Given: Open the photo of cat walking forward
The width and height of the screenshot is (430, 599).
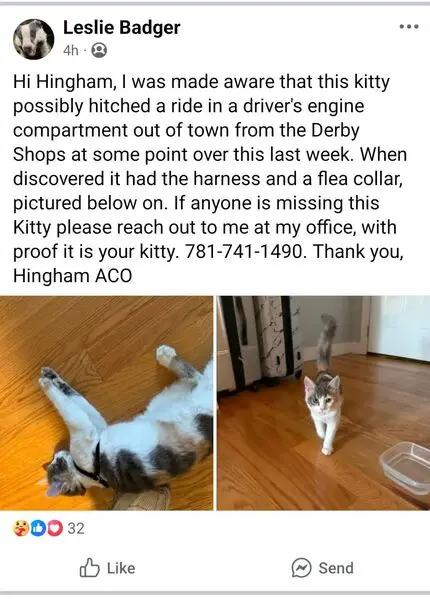Looking at the screenshot, I should pyautogui.click(x=323, y=403).
